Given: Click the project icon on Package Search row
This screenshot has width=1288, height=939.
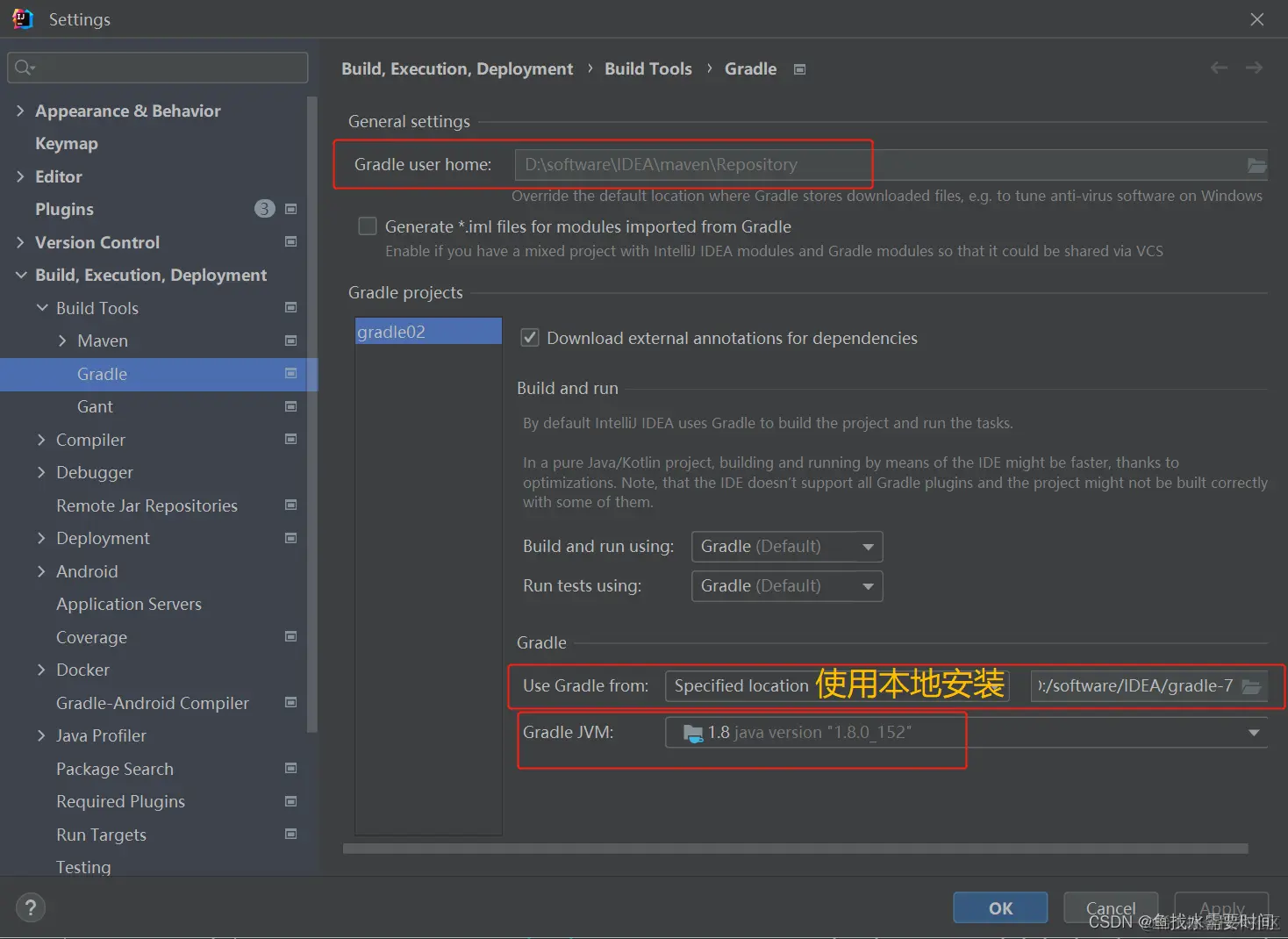Looking at the screenshot, I should [x=291, y=768].
